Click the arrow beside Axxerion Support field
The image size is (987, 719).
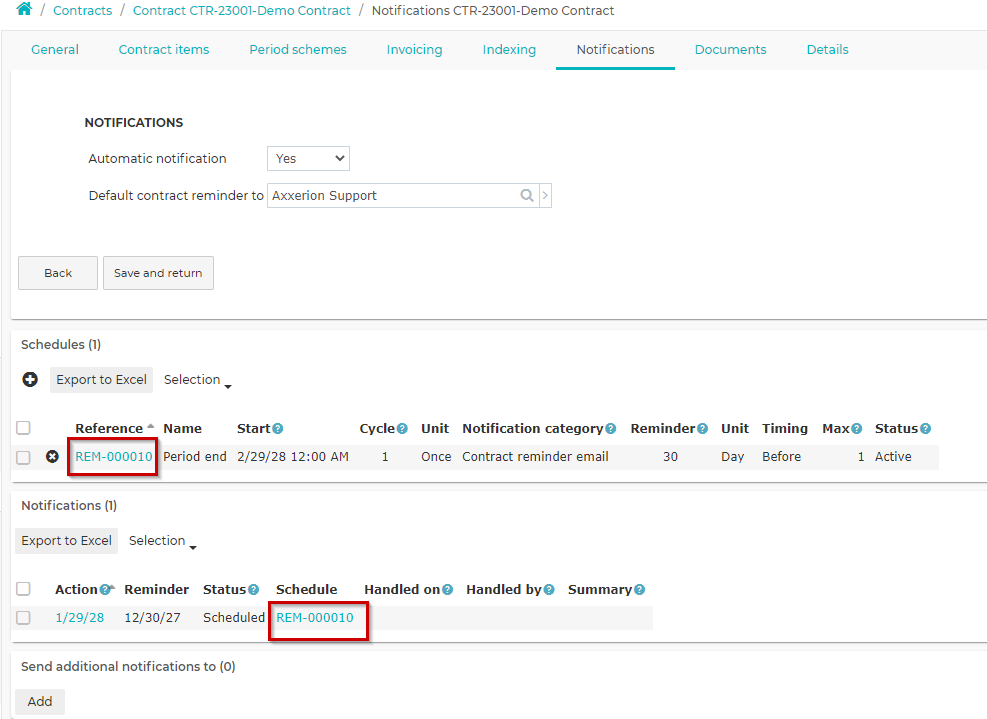[545, 196]
